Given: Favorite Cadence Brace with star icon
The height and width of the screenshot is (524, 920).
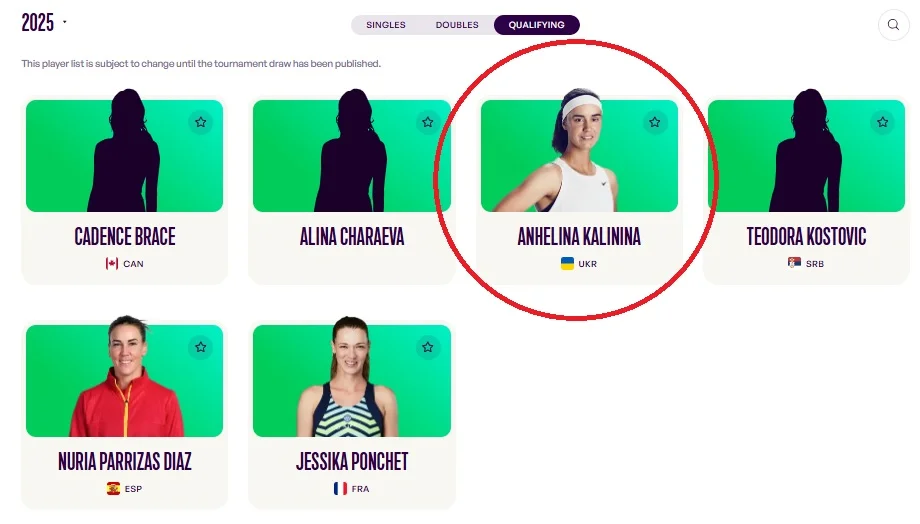Looking at the screenshot, I should click(x=201, y=122).
